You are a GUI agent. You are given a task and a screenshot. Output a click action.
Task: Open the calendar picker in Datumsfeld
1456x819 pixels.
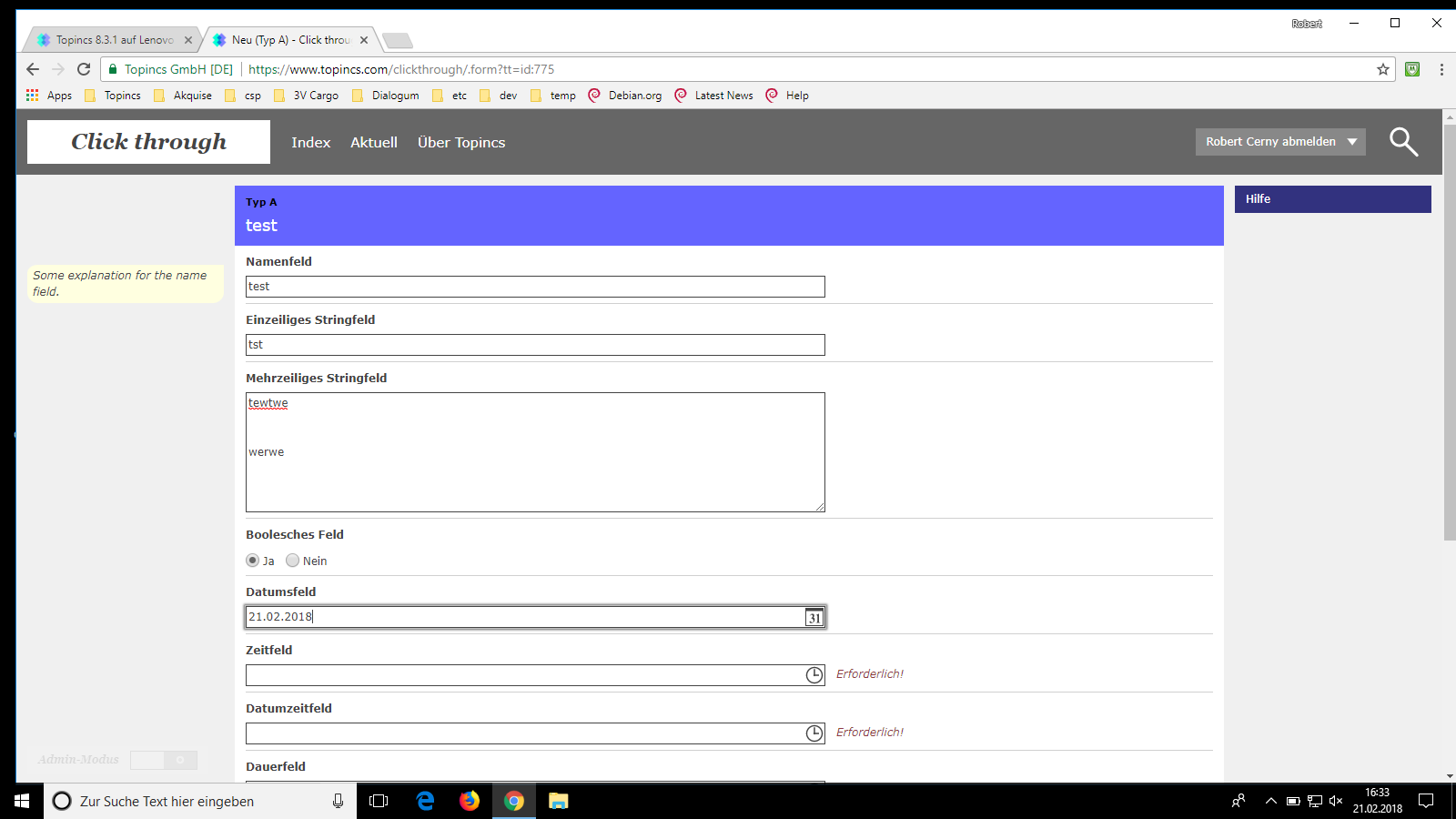coord(814,618)
